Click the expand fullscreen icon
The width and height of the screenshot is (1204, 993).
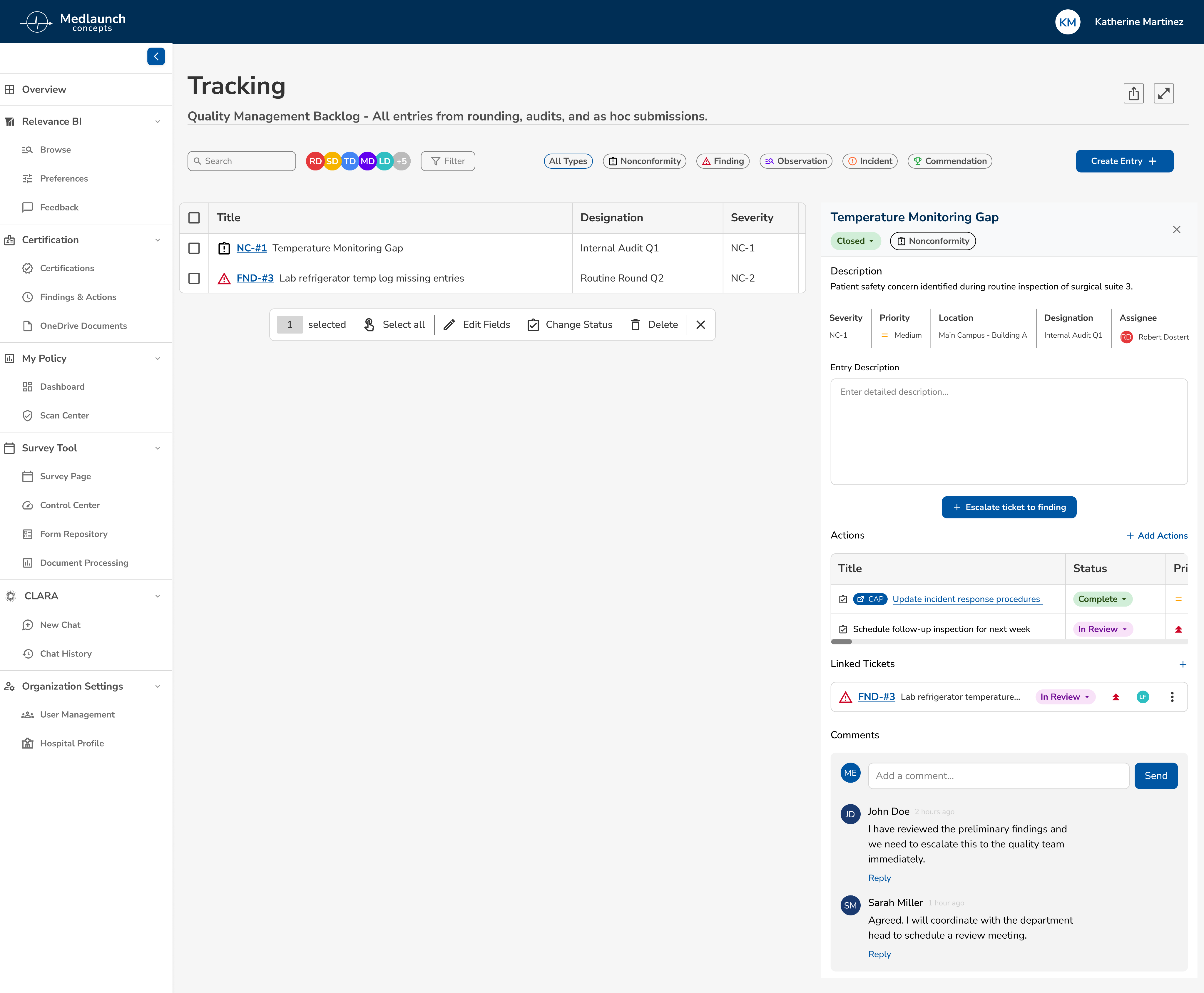pyautogui.click(x=1163, y=93)
